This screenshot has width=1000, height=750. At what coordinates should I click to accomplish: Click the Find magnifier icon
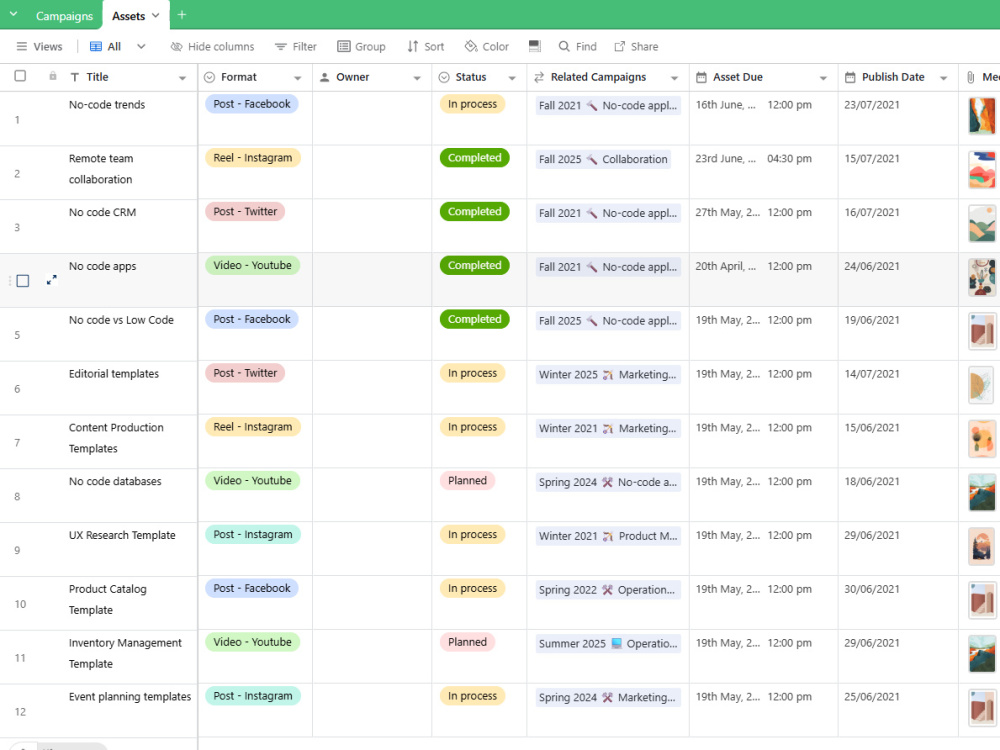pos(564,47)
